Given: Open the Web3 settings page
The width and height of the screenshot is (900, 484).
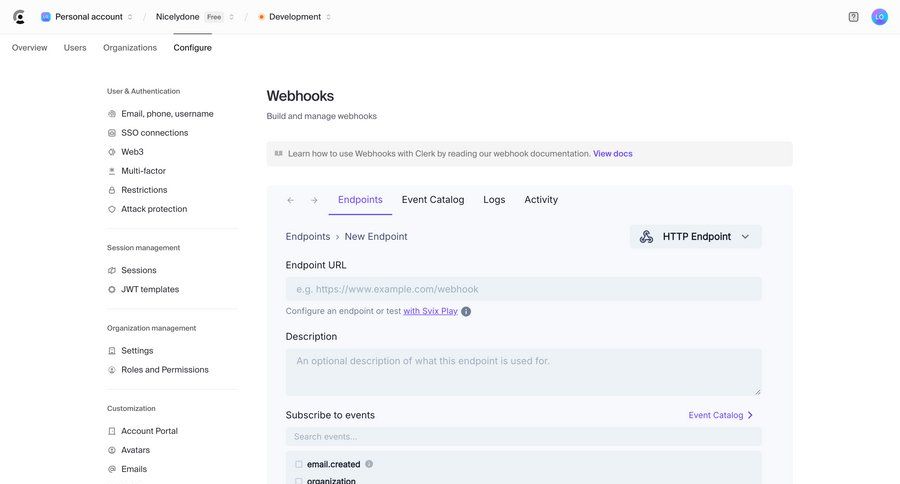Looking at the screenshot, I should 132,152.
